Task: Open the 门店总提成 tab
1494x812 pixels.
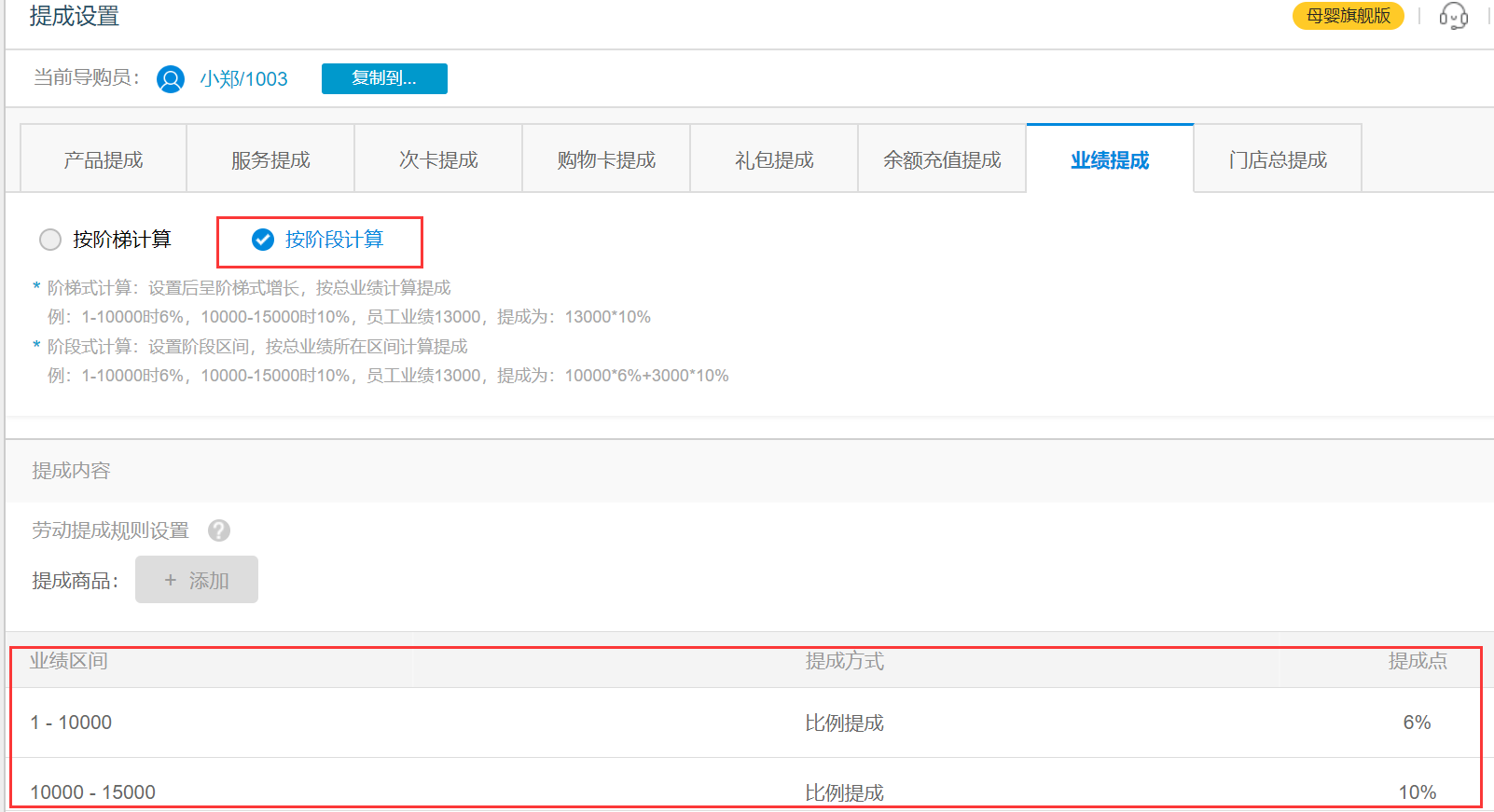Action: coord(1278,159)
